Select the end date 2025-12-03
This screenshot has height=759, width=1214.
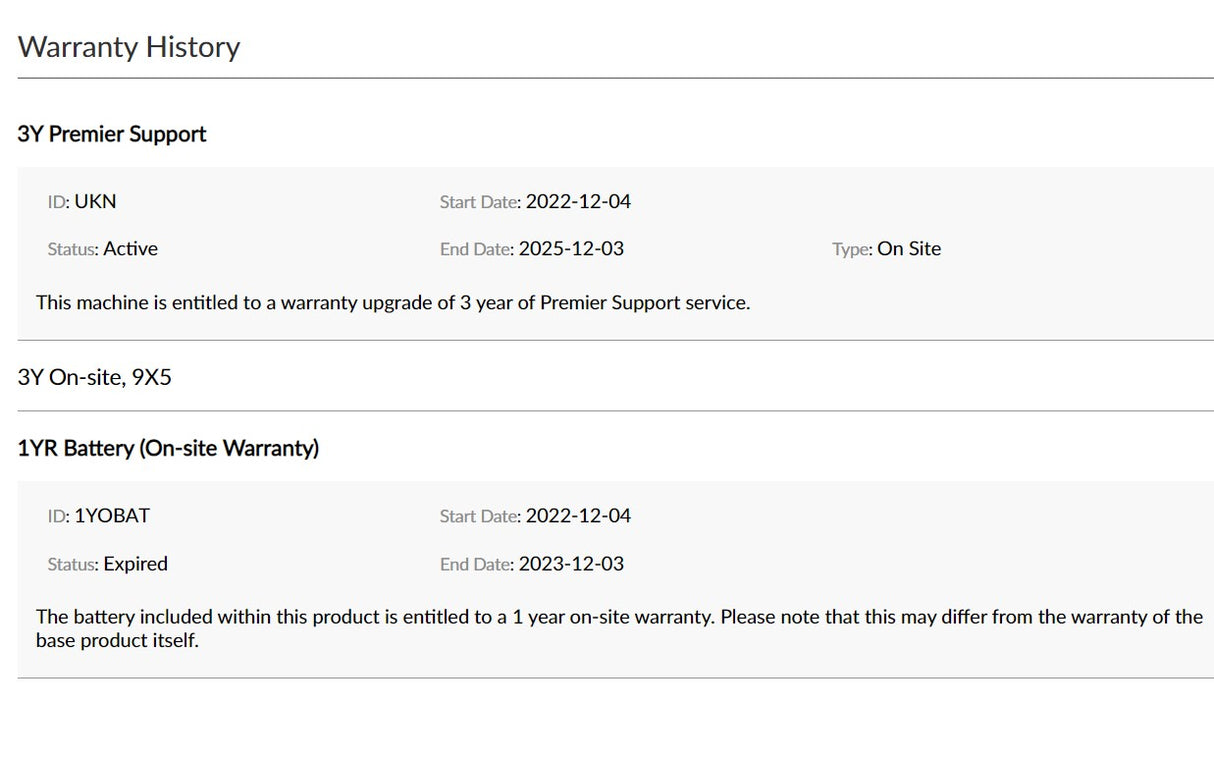tap(571, 249)
